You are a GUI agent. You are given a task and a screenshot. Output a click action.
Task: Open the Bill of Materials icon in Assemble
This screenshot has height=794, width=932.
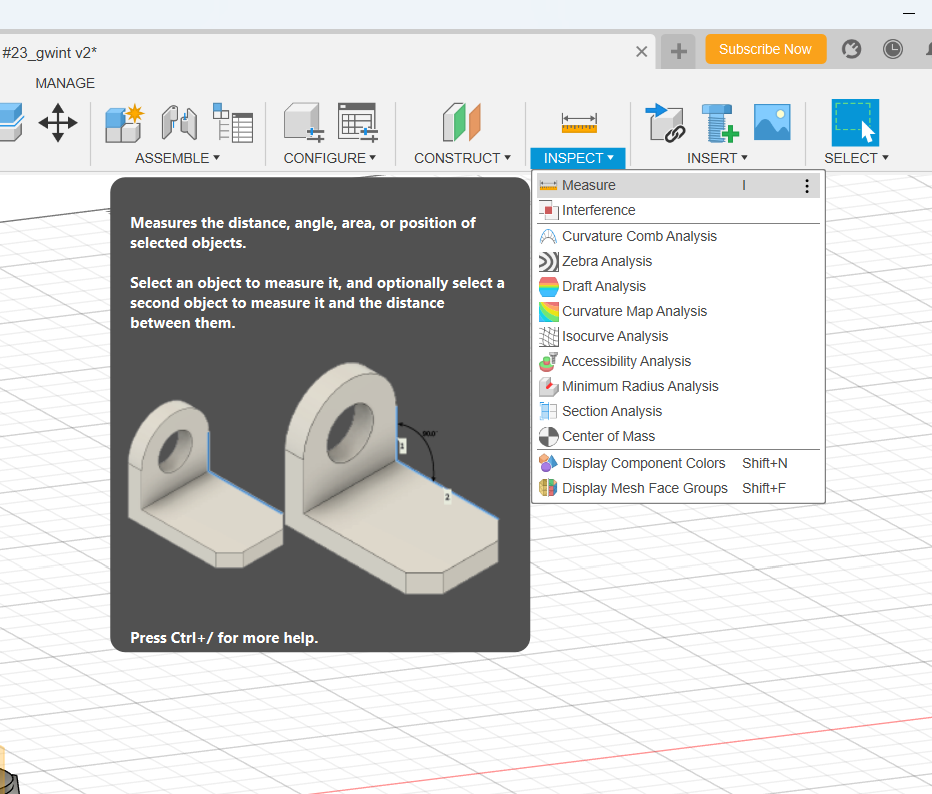(x=233, y=123)
